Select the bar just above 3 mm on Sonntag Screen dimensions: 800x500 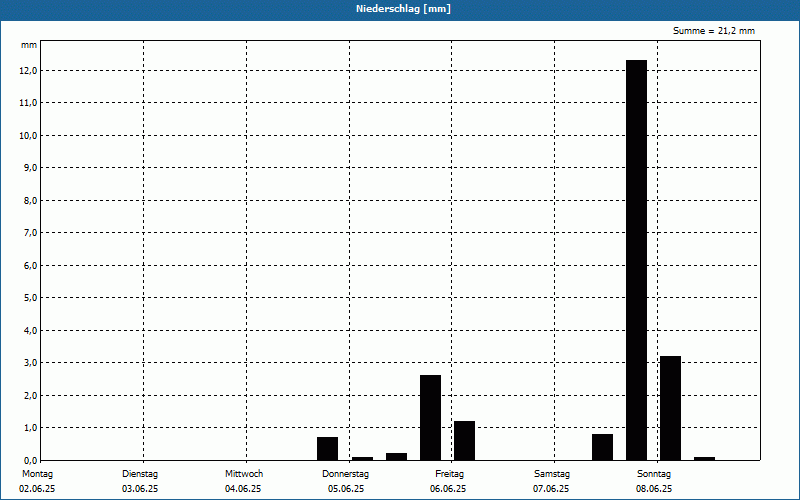click(670, 408)
